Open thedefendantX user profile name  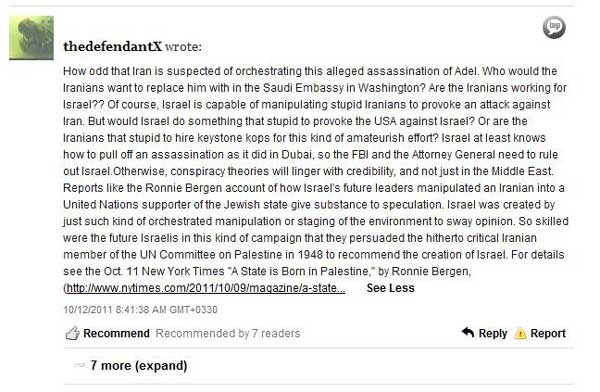click(112, 47)
